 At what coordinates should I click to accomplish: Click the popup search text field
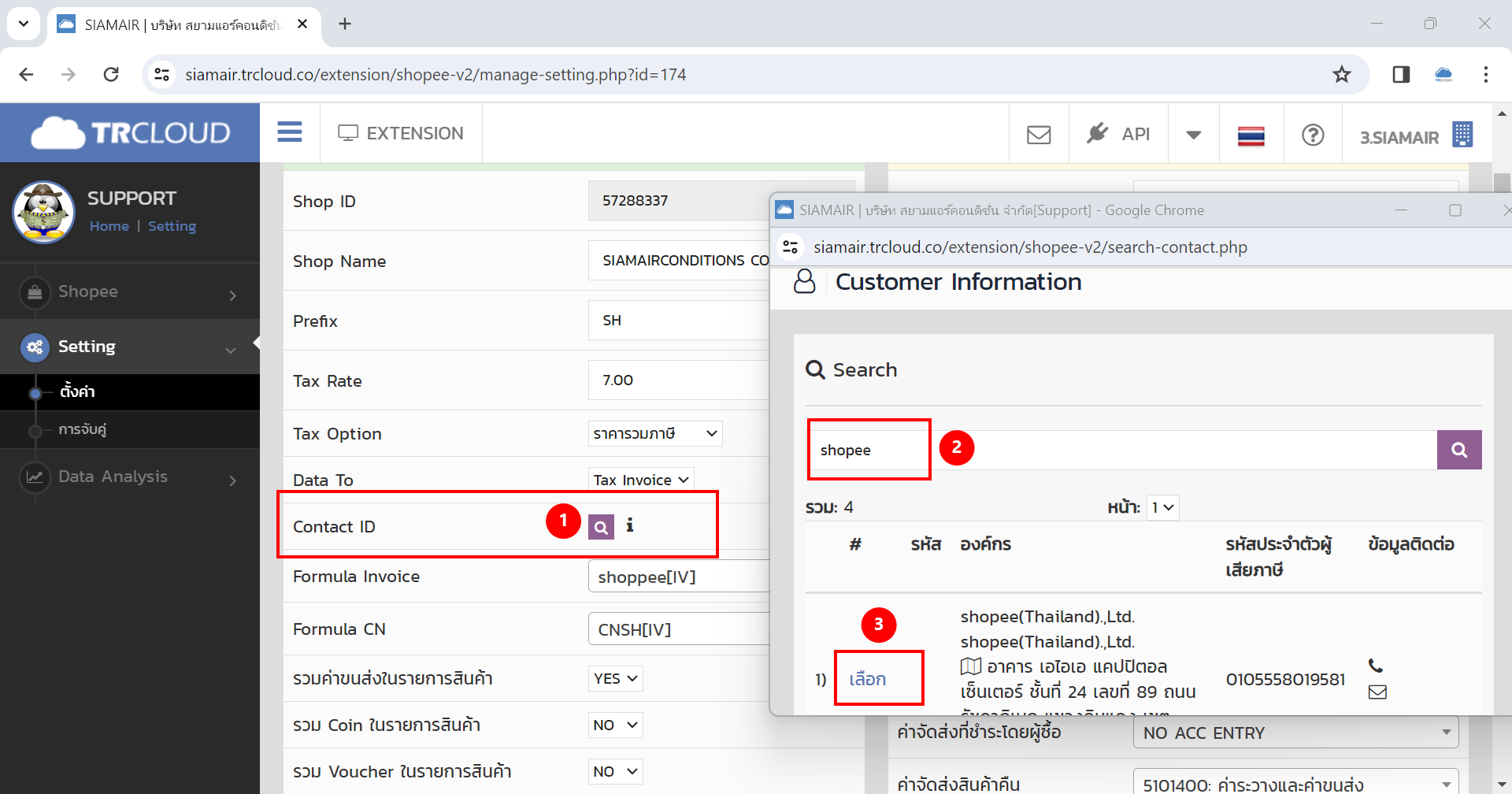[1121, 450]
